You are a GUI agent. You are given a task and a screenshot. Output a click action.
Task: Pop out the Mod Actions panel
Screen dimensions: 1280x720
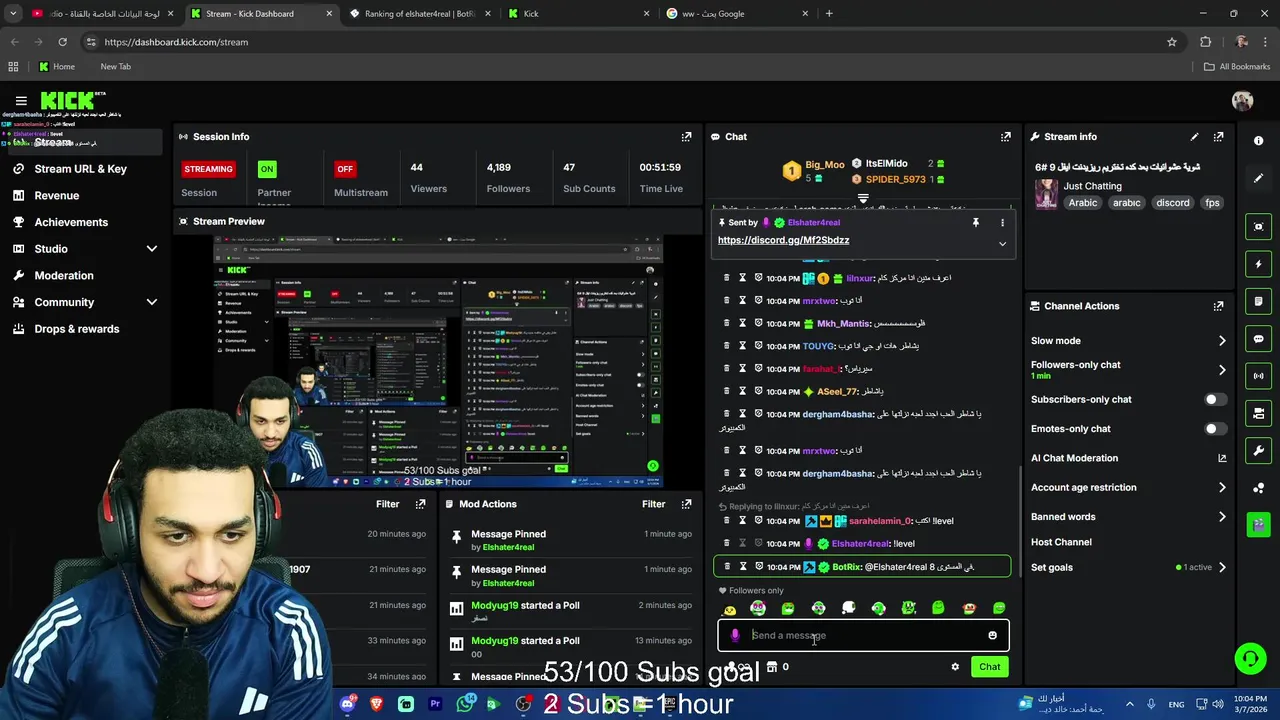tap(686, 504)
